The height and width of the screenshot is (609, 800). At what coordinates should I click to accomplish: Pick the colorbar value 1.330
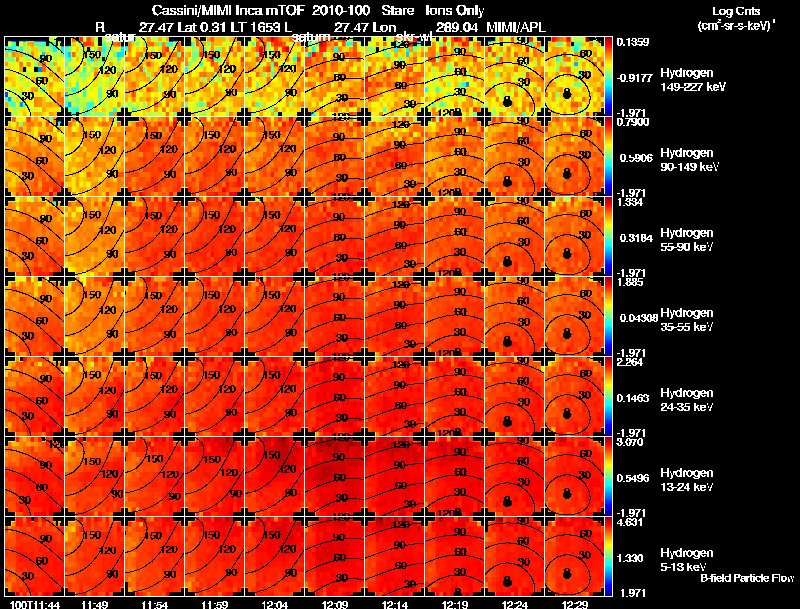[631, 559]
